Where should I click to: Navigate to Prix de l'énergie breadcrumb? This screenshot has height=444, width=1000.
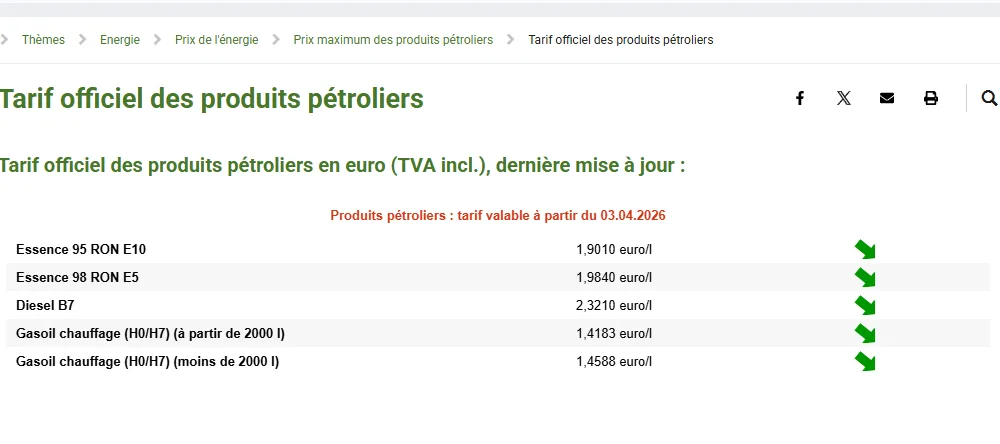click(x=216, y=40)
